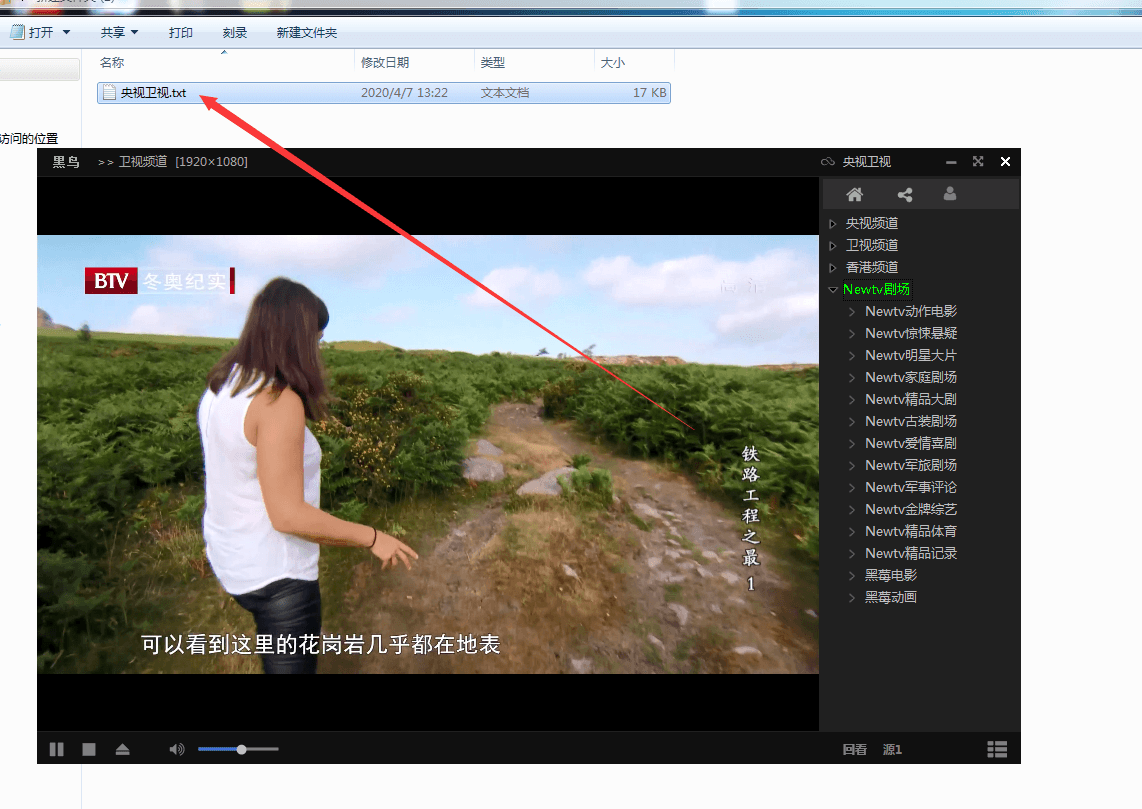This screenshot has width=1142, height=809.
Task: Open the Home tab icon
Action: [x=854, y=194]
